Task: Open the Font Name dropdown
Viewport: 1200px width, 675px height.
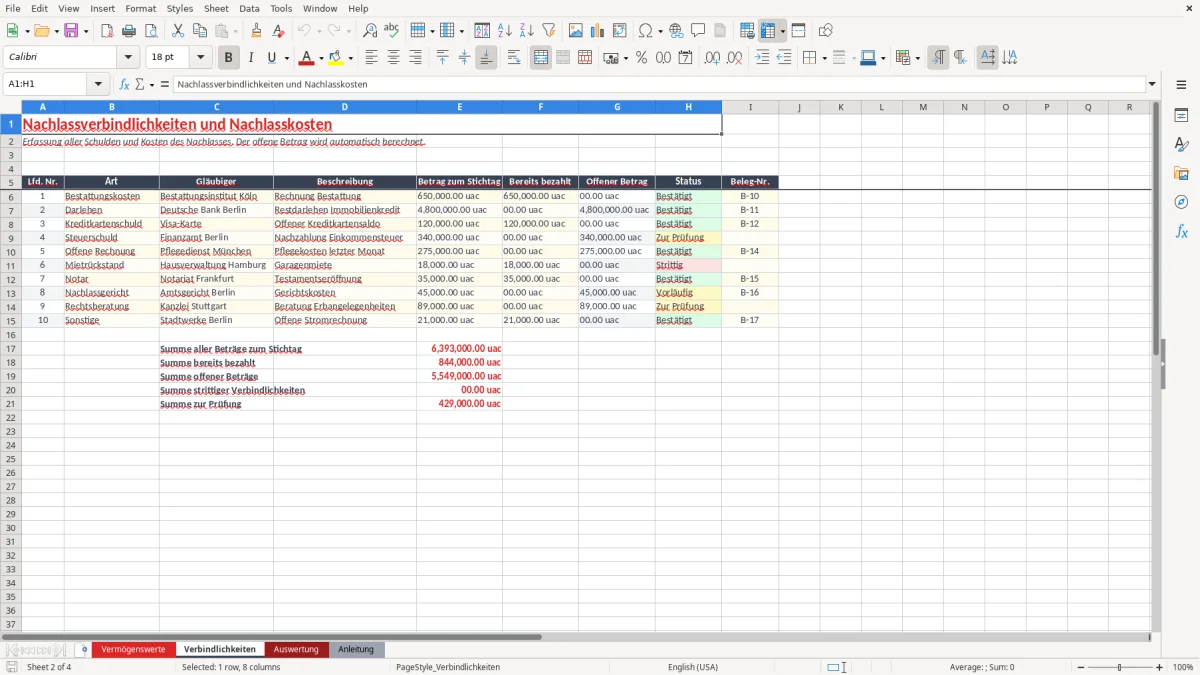Action: [x=127, y=58]
